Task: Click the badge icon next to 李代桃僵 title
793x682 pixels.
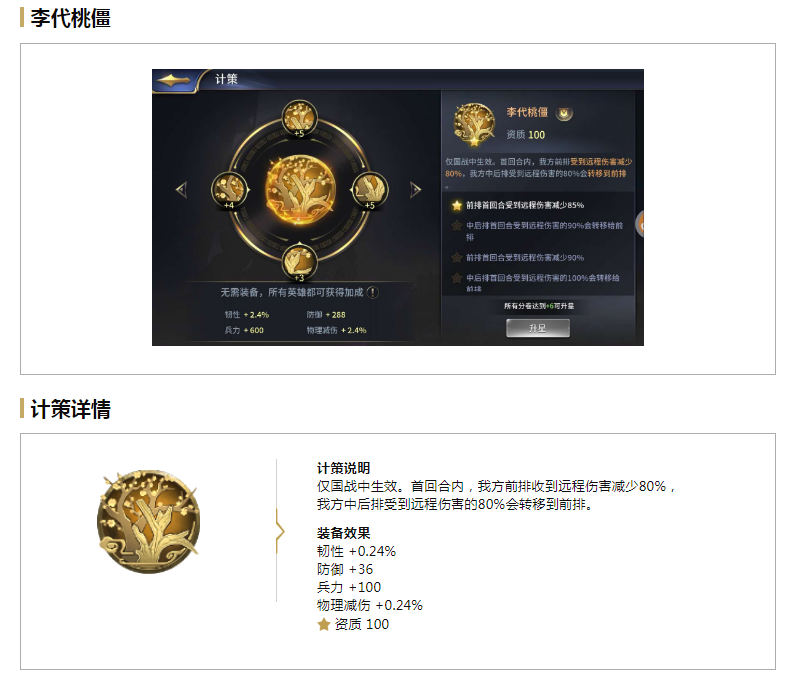Action: pos(564,114)
